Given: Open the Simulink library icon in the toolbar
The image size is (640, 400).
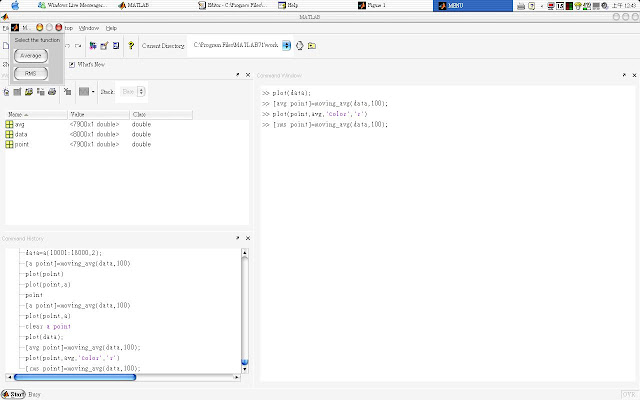Looking at the screenshot, I should pos(93,46).
